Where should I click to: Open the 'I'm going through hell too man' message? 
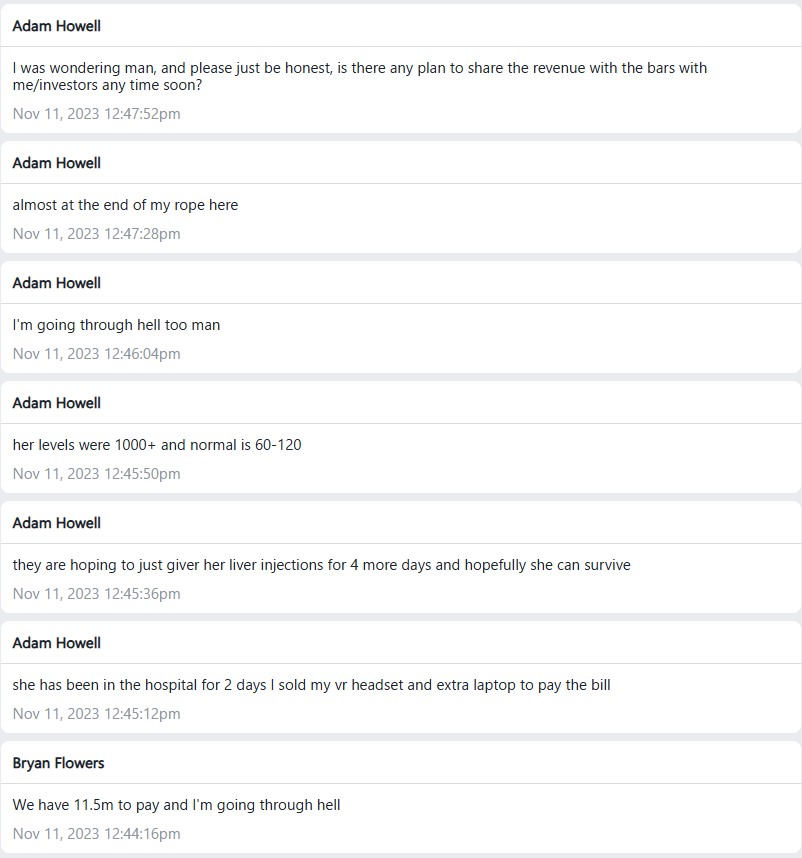(x=116, y=325)
